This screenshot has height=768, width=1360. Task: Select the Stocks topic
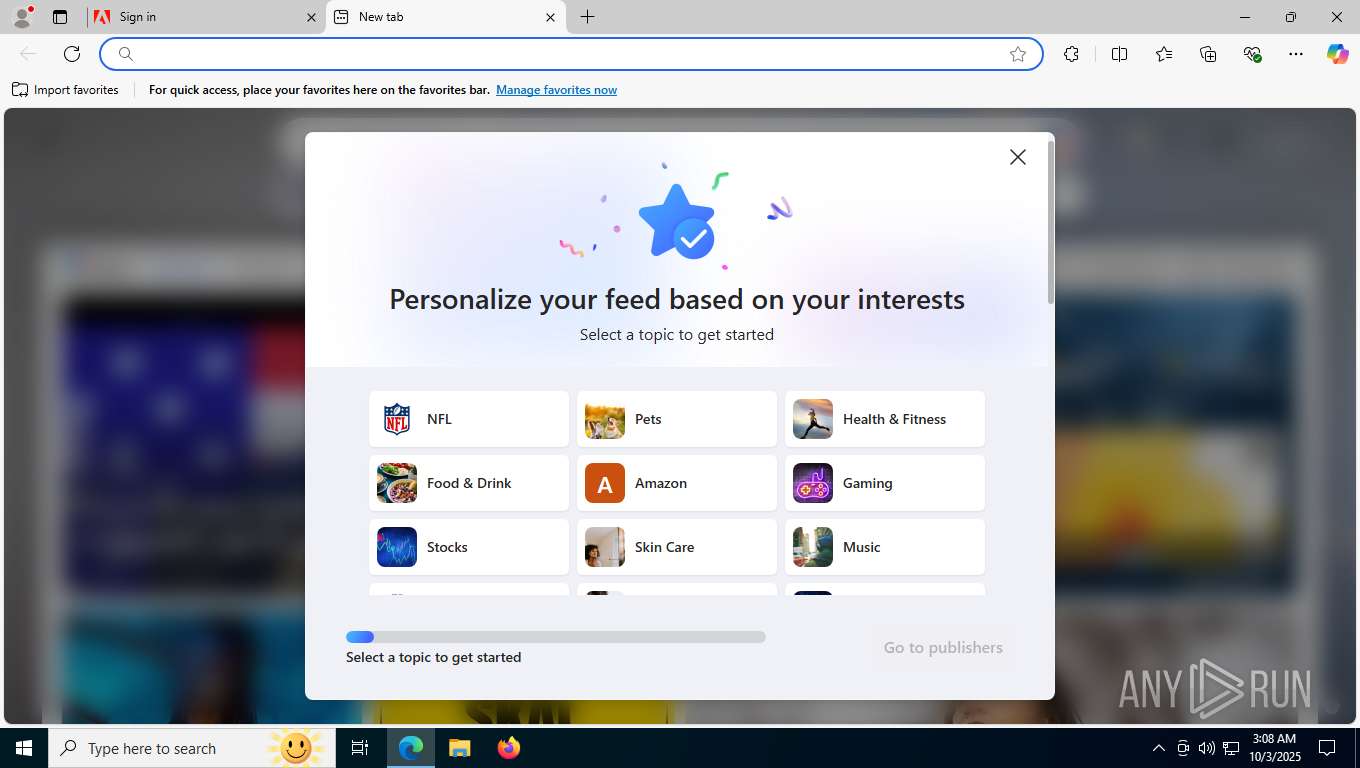(469, 547)
